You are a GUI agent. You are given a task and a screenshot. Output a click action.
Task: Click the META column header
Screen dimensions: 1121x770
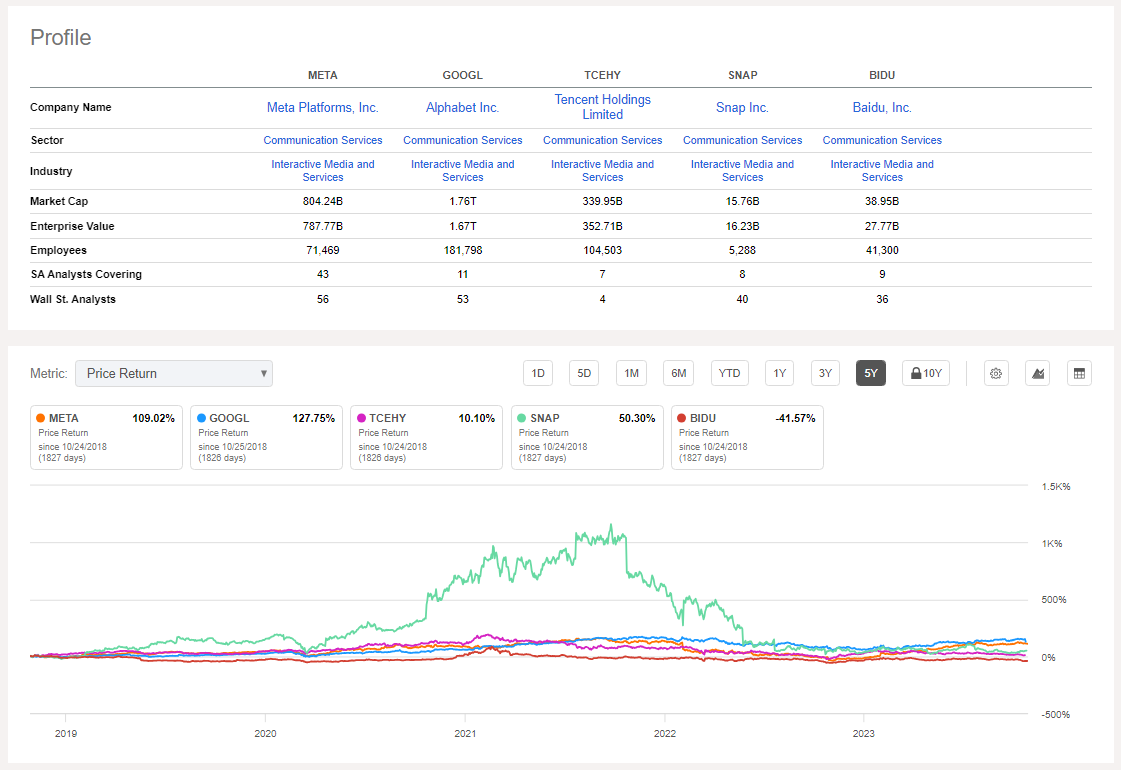pyautogui.click(x=322, y=75)
